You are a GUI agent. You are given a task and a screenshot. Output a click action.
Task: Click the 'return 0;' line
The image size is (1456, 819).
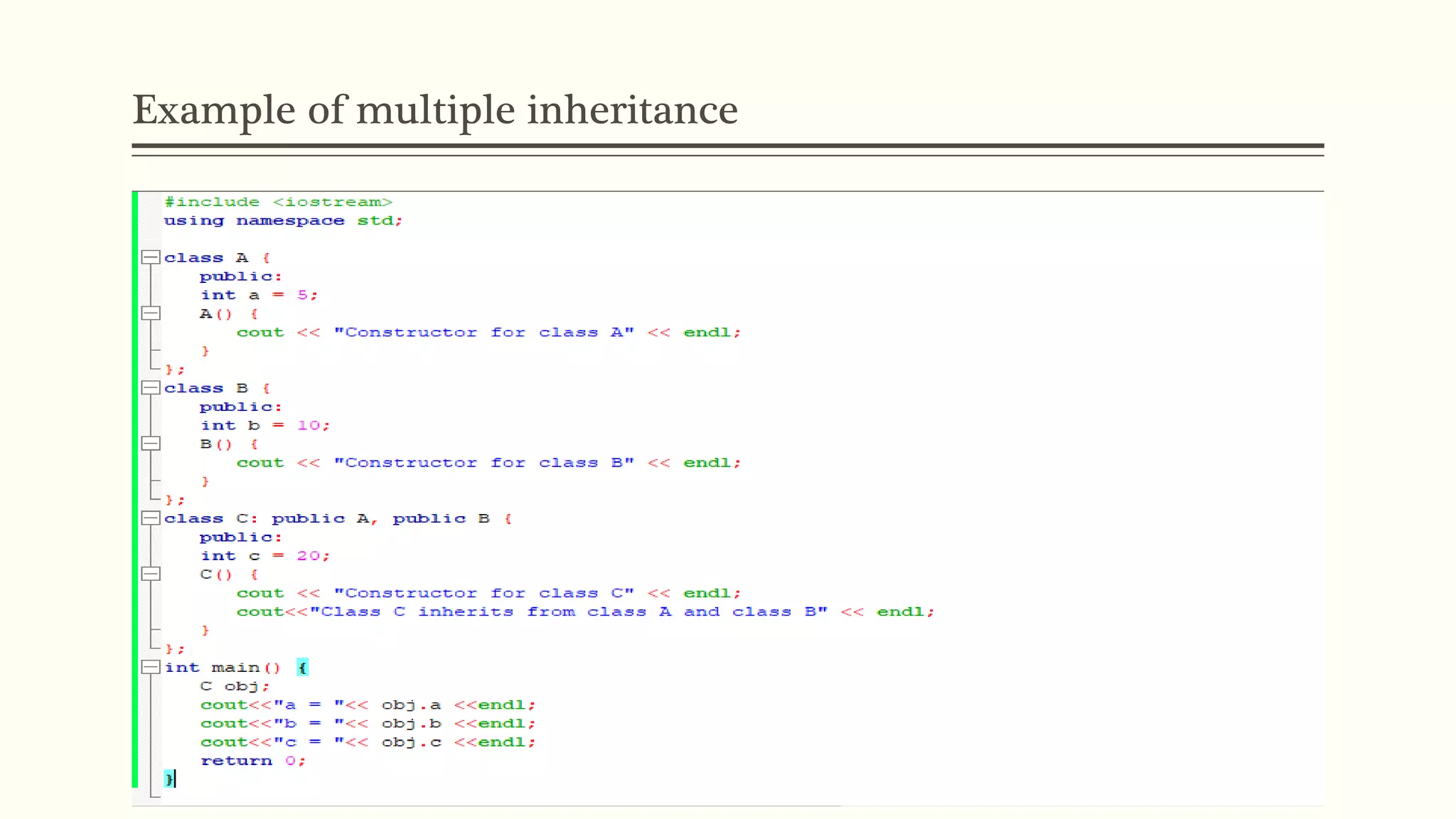pyautogui.click(x=252, y=761)
